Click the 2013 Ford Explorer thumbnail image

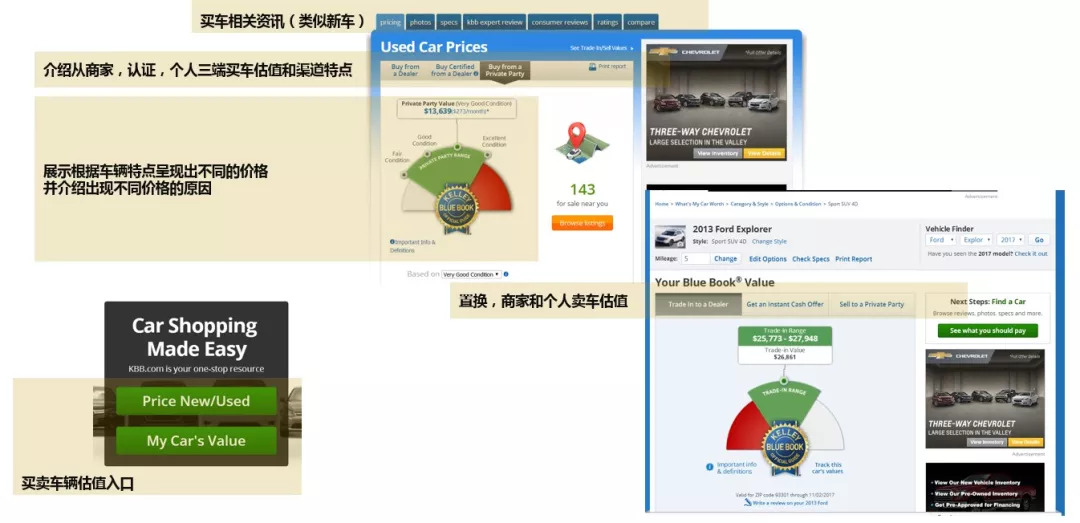[x=669, y=237]
